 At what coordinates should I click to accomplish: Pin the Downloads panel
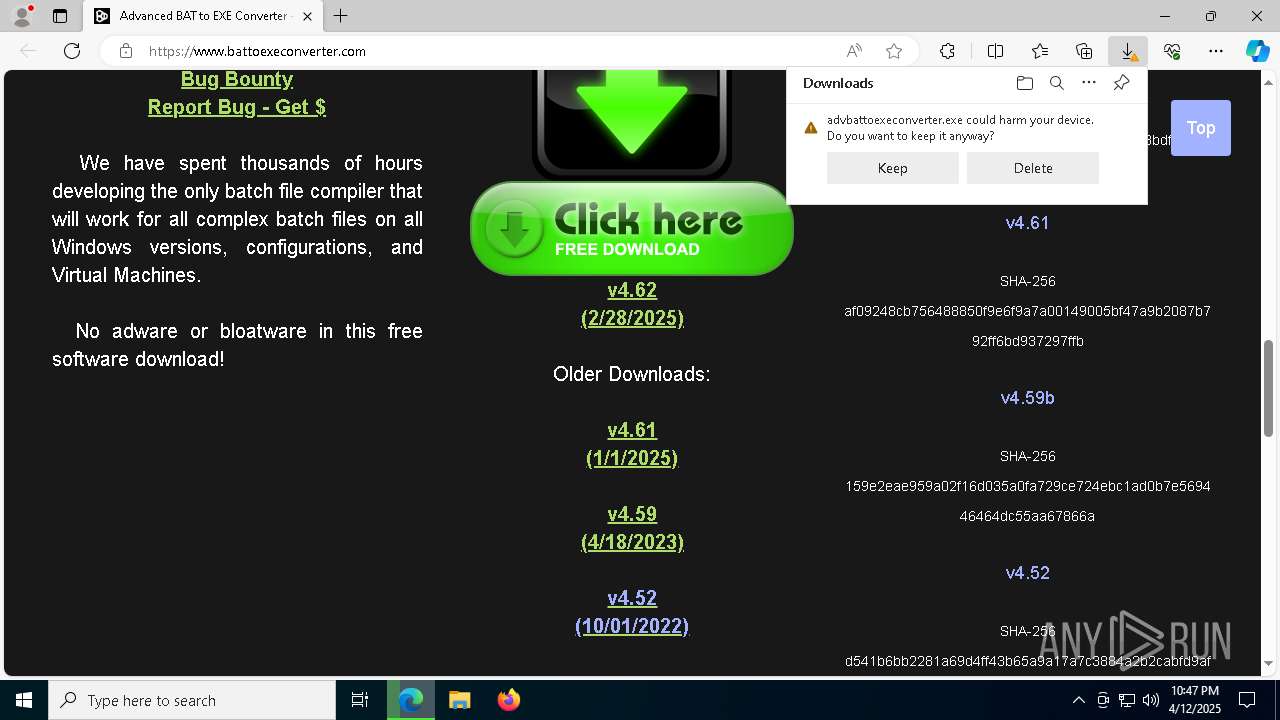1121,83
